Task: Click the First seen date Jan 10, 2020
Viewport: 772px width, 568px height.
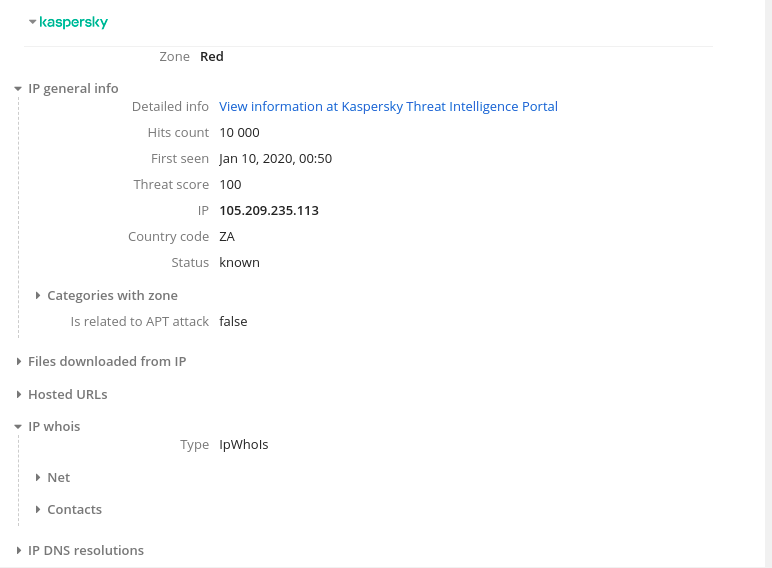Action: click(275, 158)
